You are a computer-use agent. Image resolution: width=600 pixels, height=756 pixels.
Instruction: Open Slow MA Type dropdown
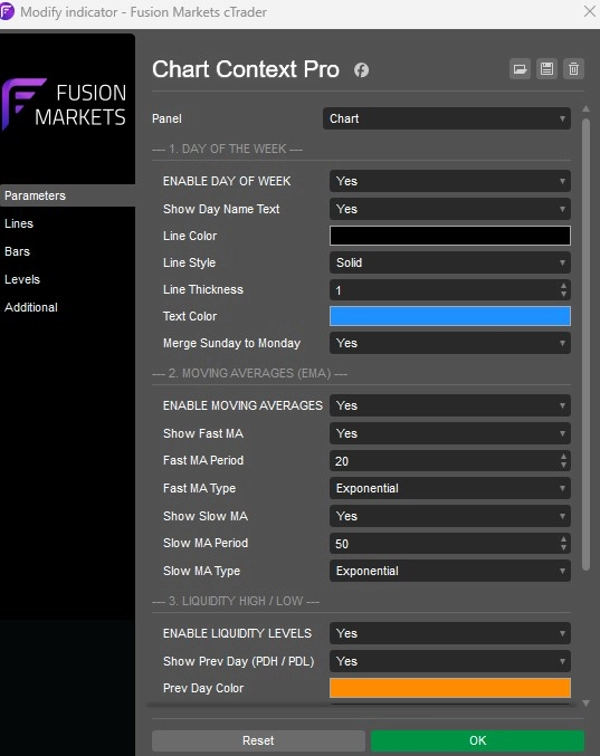[x=450, y=571]
